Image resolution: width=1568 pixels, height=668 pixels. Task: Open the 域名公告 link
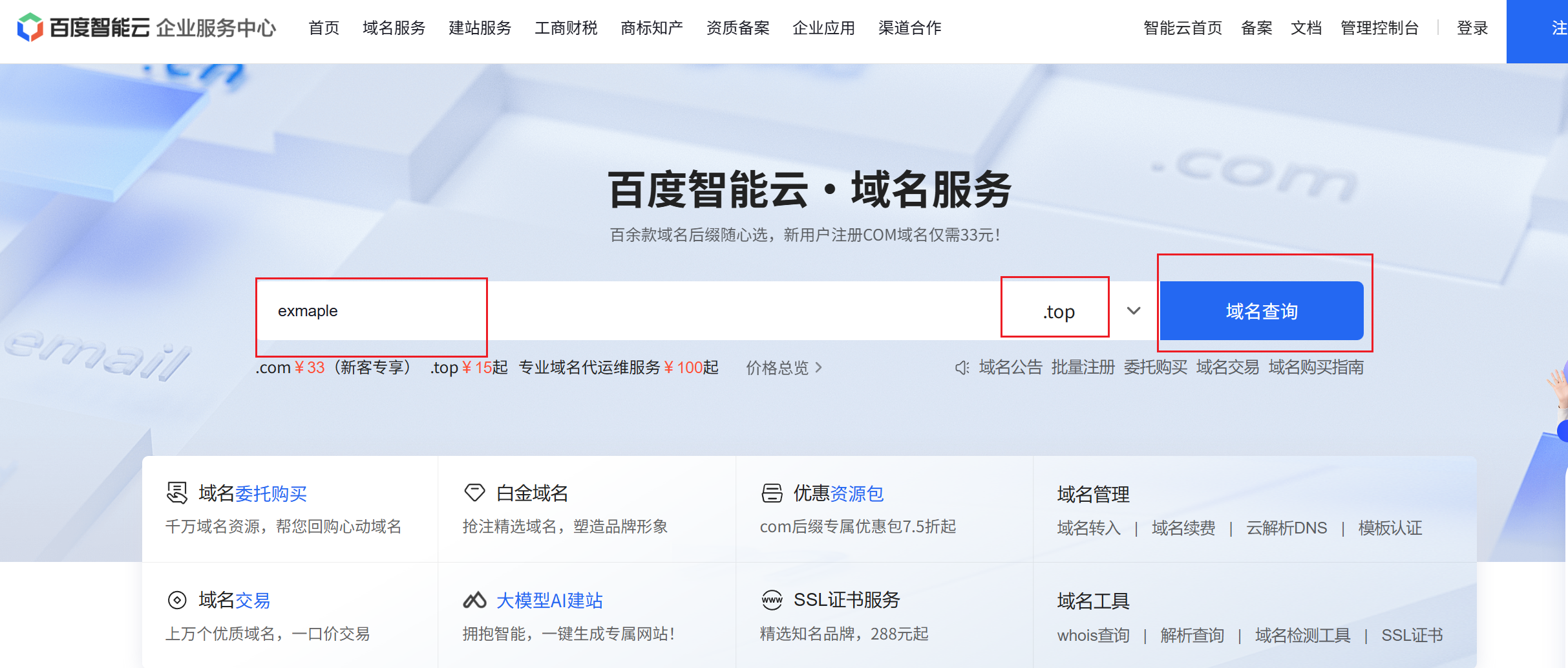click(1011, 367)
